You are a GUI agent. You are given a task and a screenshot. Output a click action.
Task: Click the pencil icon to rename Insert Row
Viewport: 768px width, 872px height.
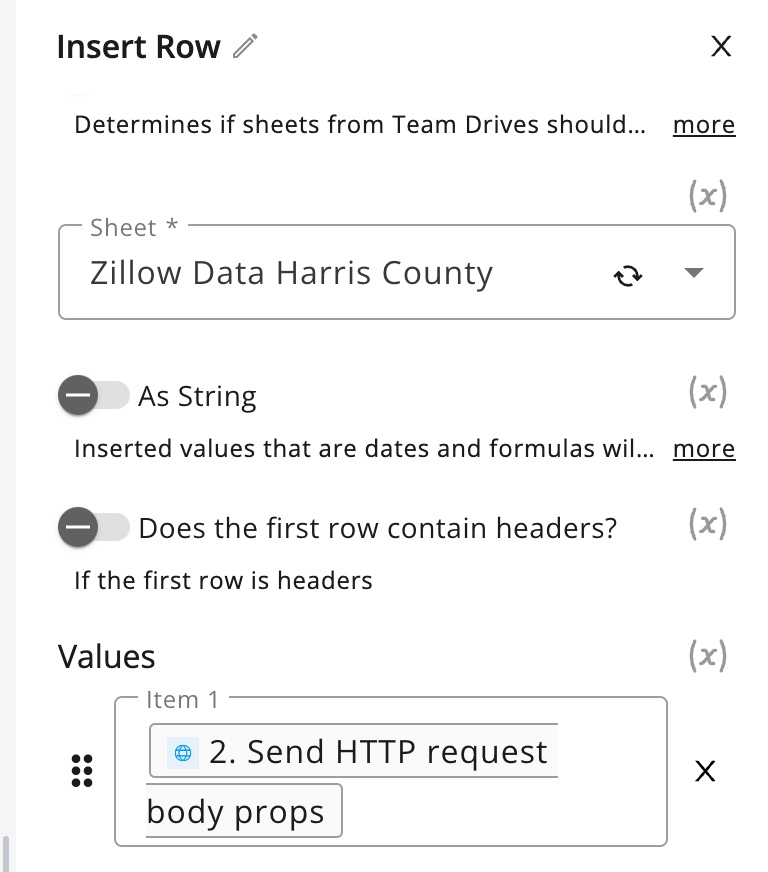tap(245, 46)
